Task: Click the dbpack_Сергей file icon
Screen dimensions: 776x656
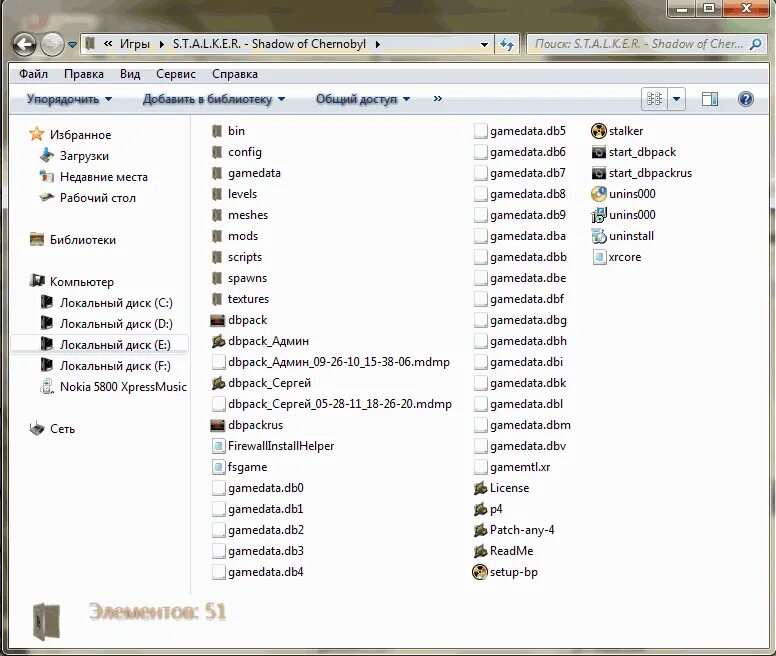Action: 218,383
